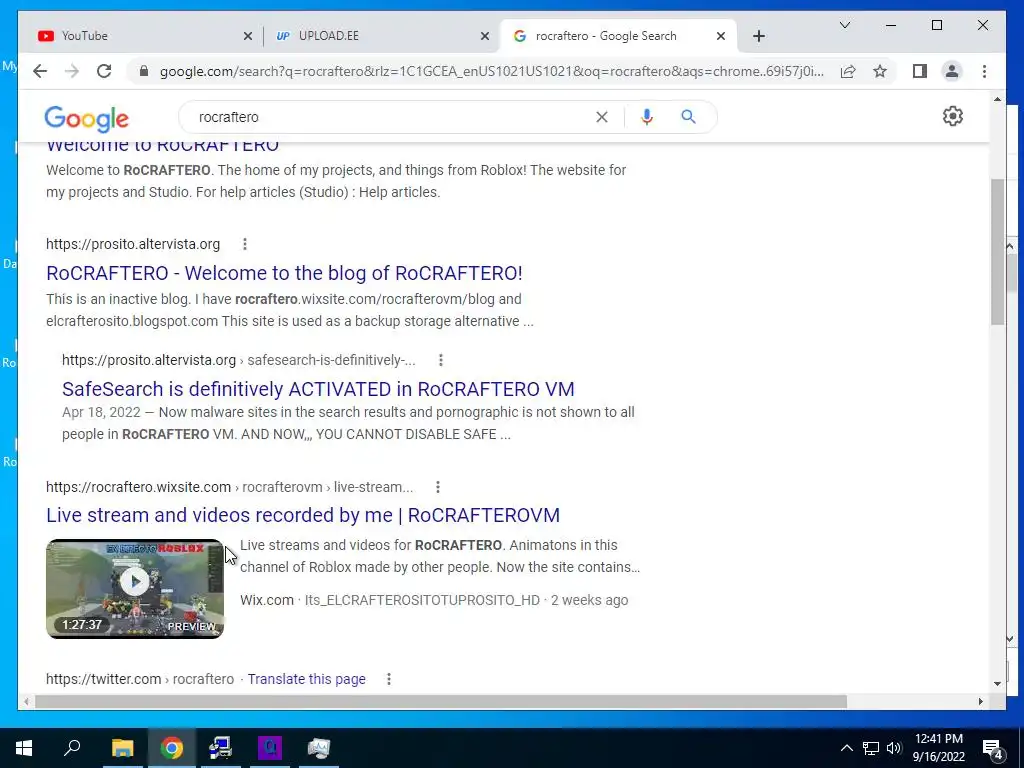The image size is (1024, 768).
Task: Open the tab search dropdown chevron
Action: tap(844, 25)
